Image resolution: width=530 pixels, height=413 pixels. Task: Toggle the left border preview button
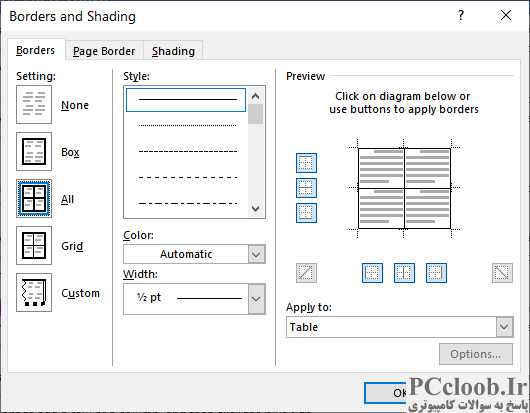click(372, 273)
